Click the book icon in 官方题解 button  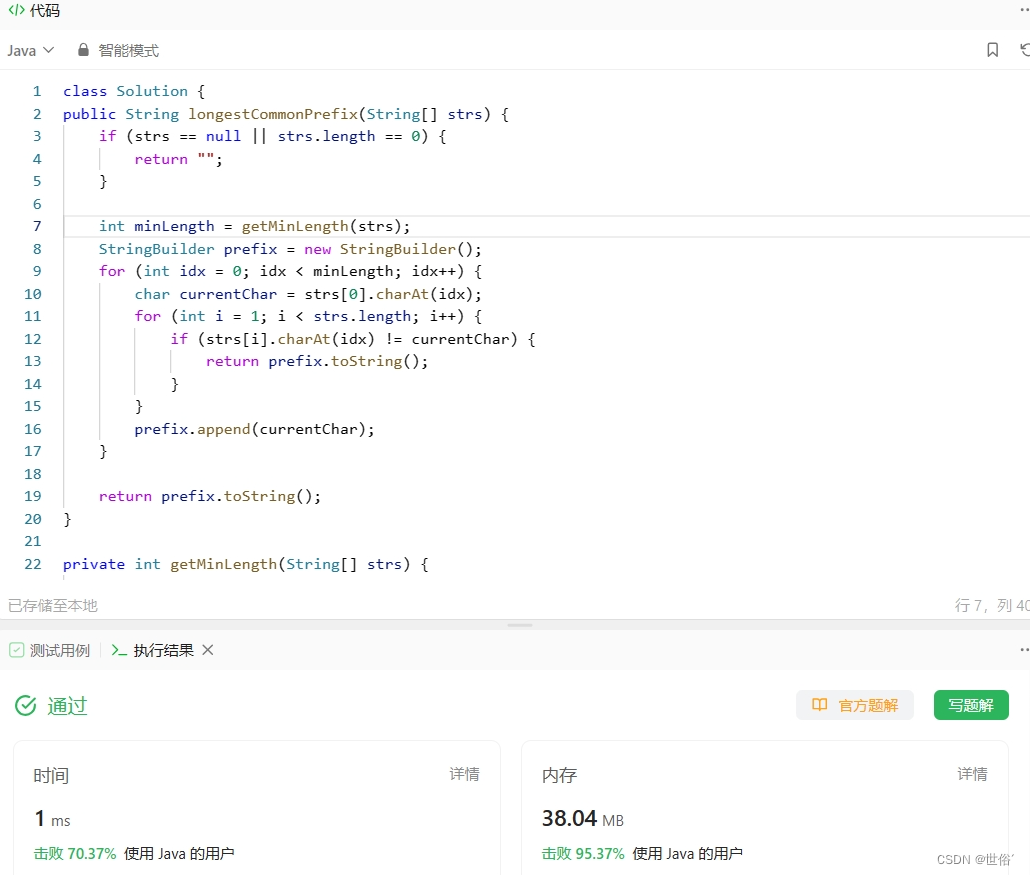coord(819,705)
